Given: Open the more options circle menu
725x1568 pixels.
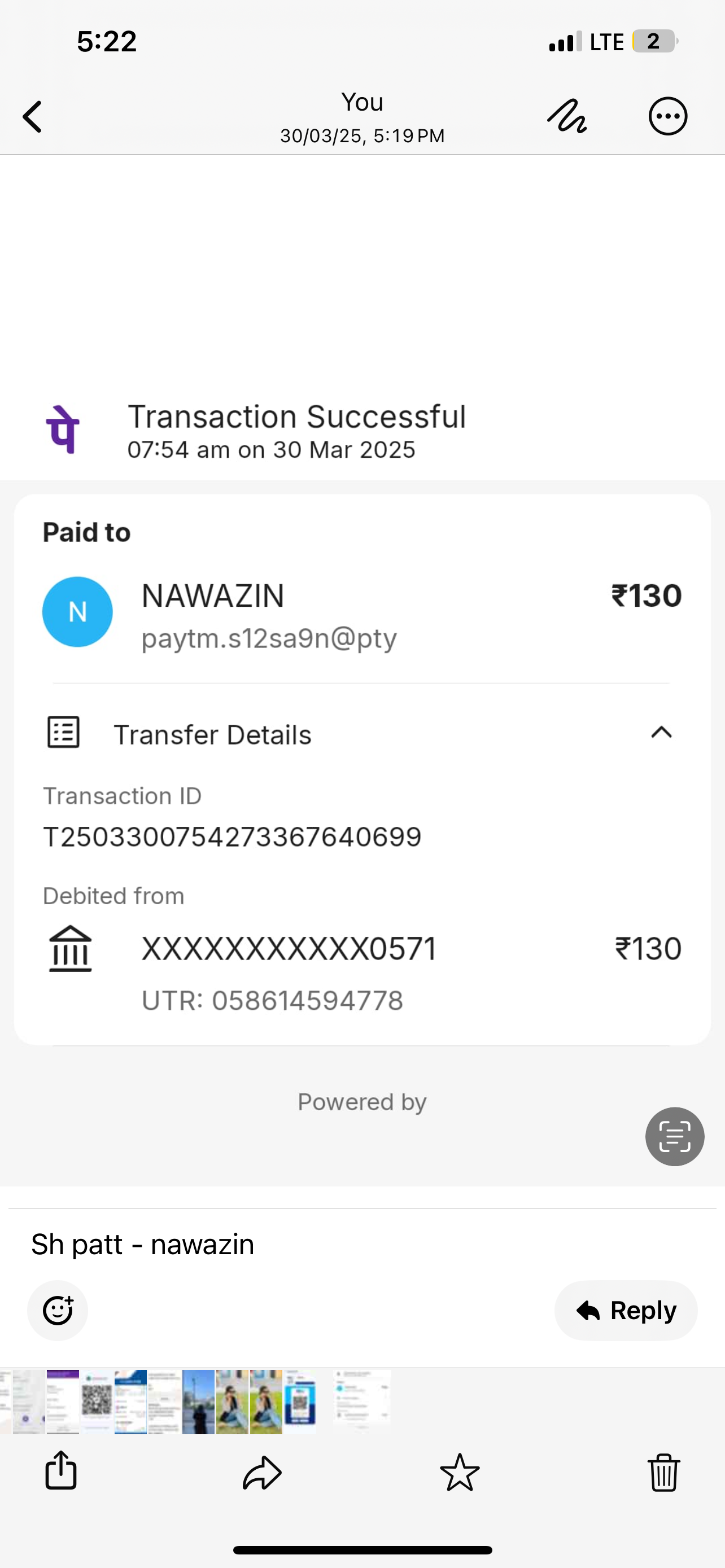Looking at the screenshot, I should (x=668, y=116).
